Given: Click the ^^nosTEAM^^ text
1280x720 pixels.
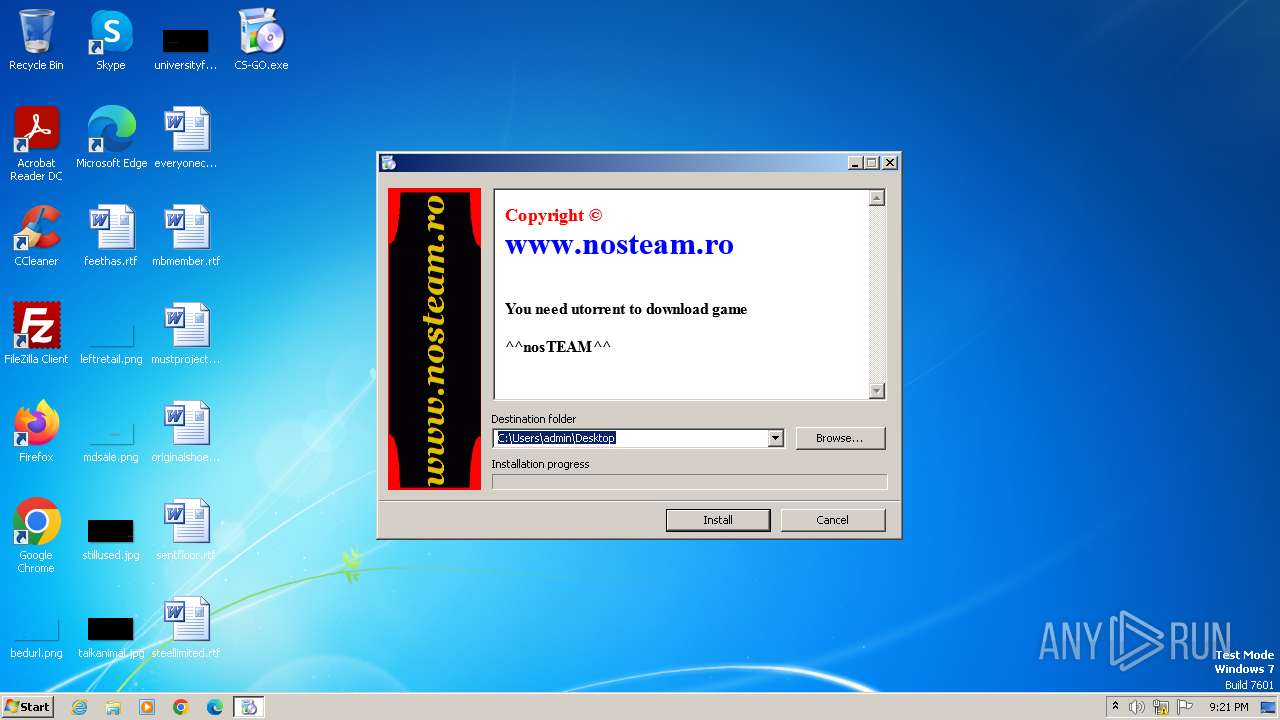Looking at the screenshot, I should click(x=558, y=347).
